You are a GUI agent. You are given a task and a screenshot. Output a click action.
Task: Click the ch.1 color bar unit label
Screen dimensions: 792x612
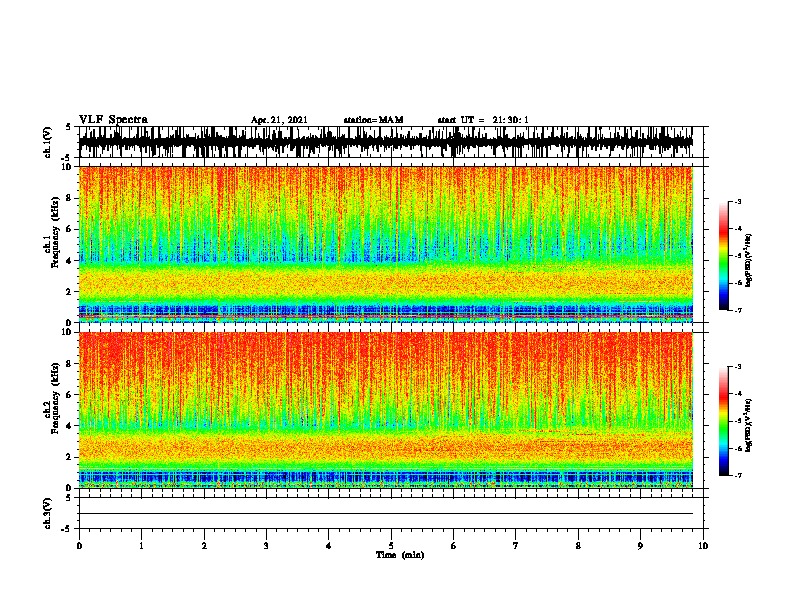(749, 260)
